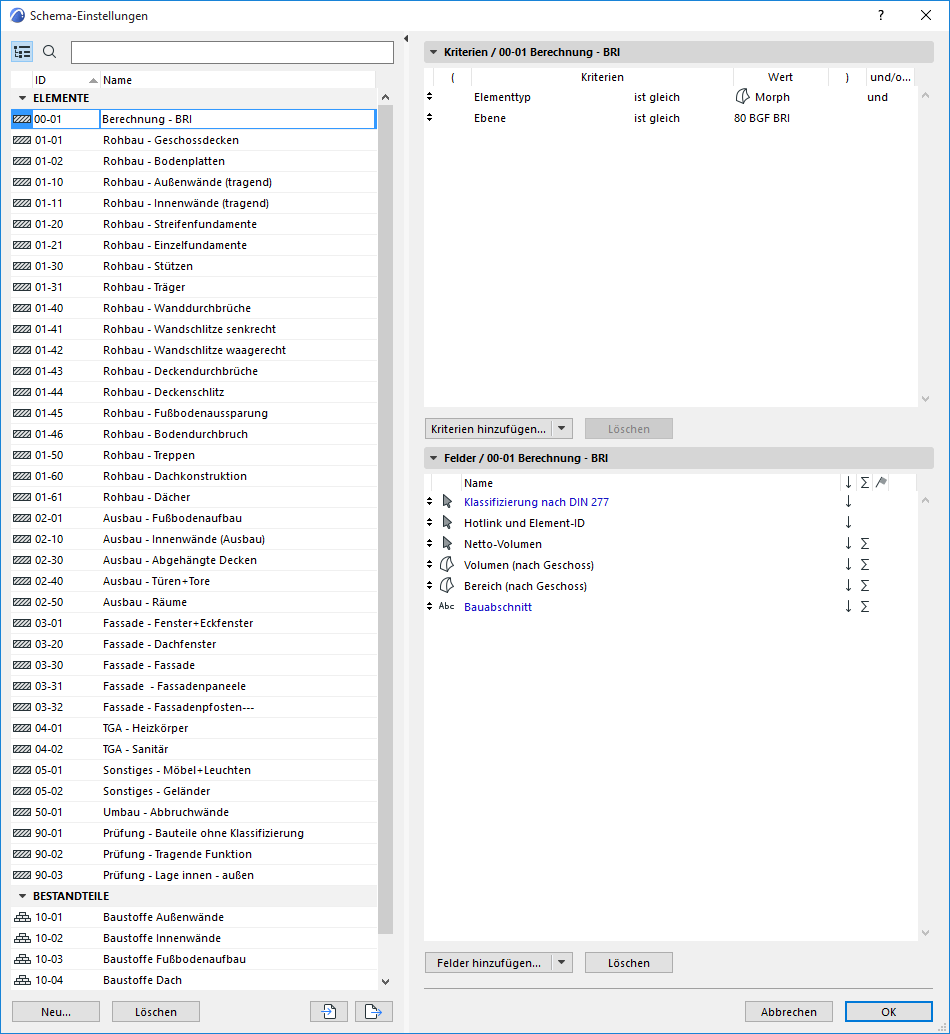The width and height of the screenshot is (950, 1034).
Task: Click the morph icon beside Volumen (nach Geschoss)
Action: pos(447,564)
